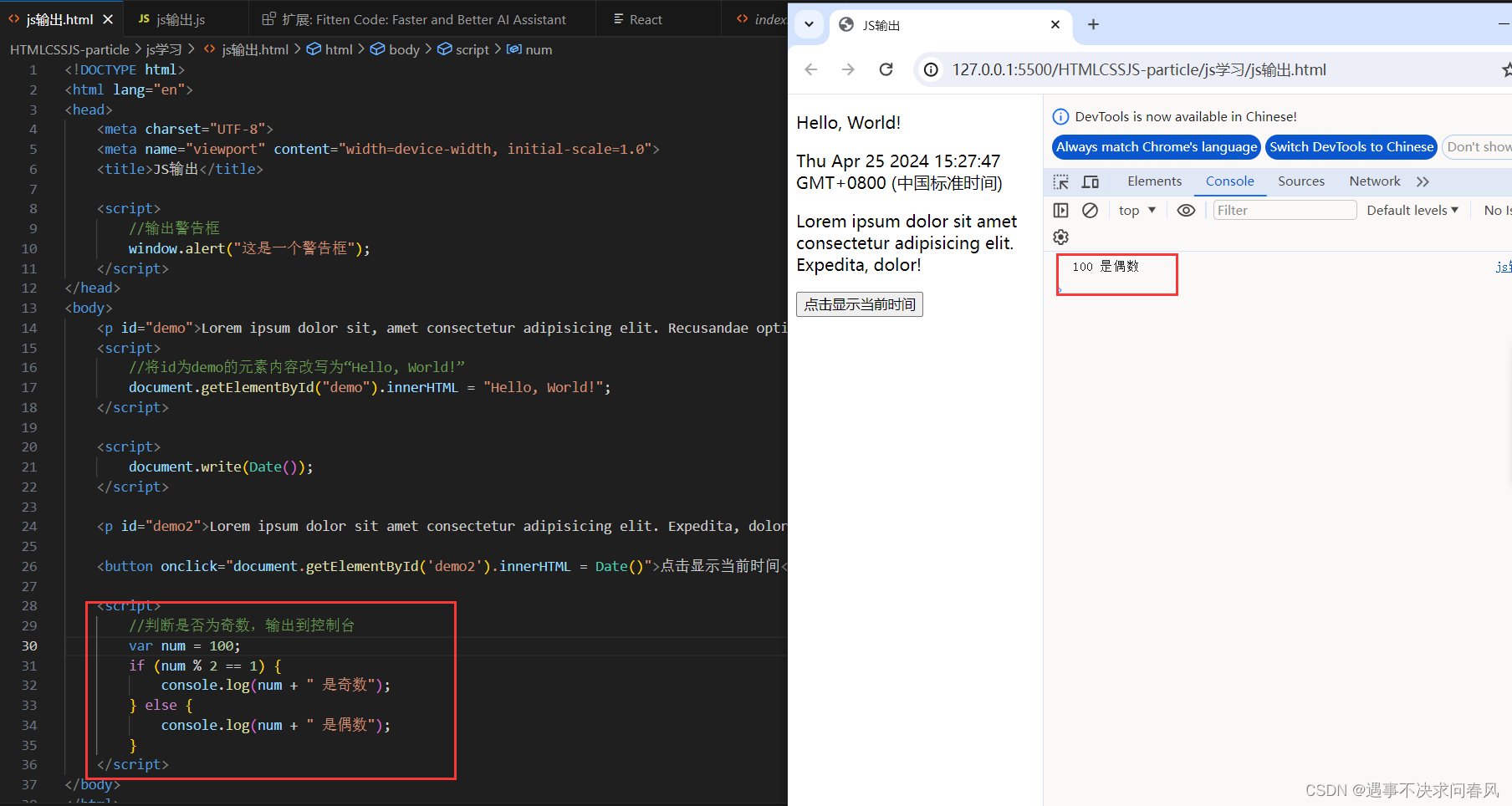Screen dimensions: 1512x806
Task: Click the js学习 breadcrumb folder
Action: tap(164, 49)
